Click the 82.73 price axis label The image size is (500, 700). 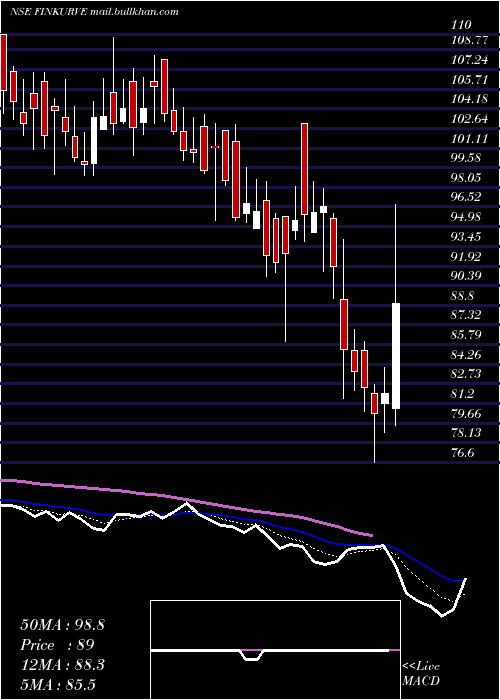[466, 374]
